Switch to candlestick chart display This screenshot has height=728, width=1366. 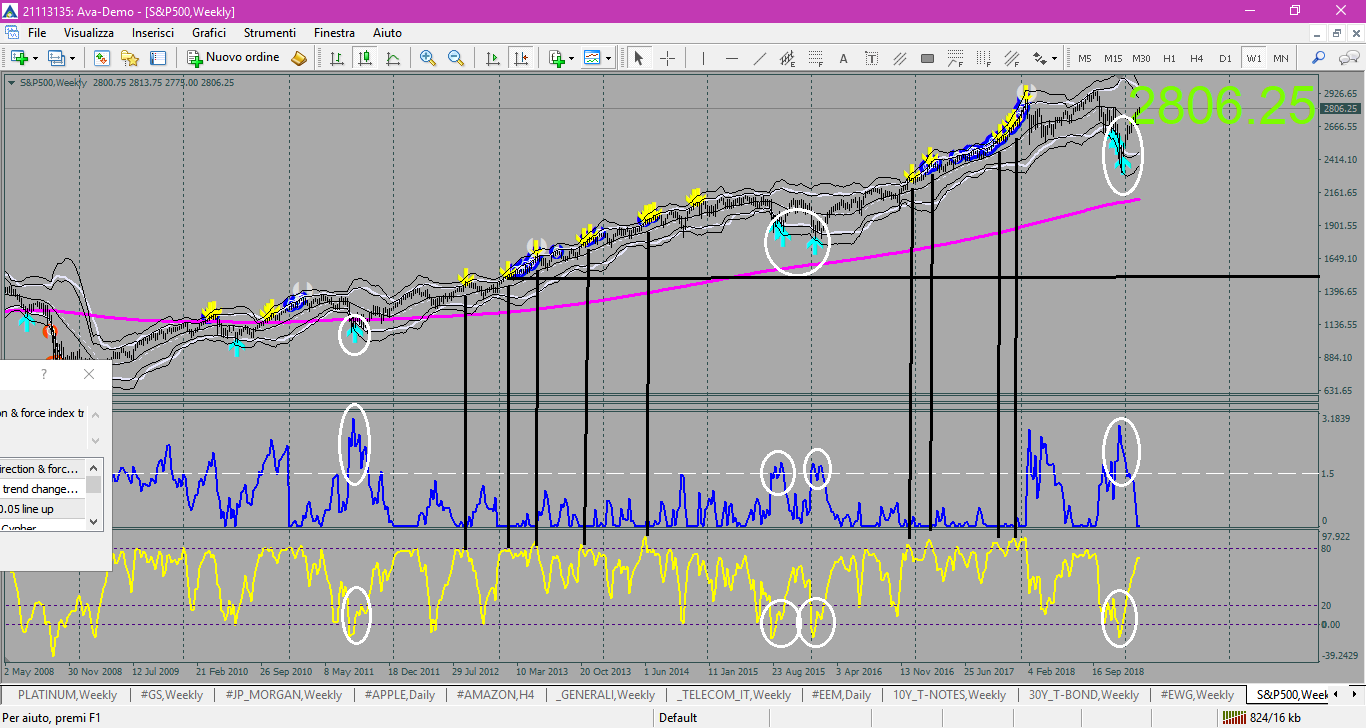click(365, 58)
